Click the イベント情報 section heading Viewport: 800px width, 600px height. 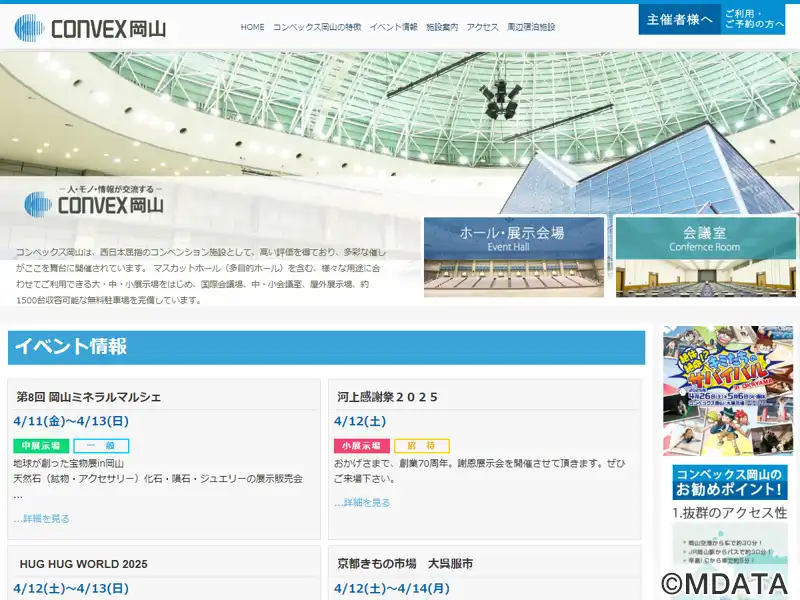pos(327,347)
